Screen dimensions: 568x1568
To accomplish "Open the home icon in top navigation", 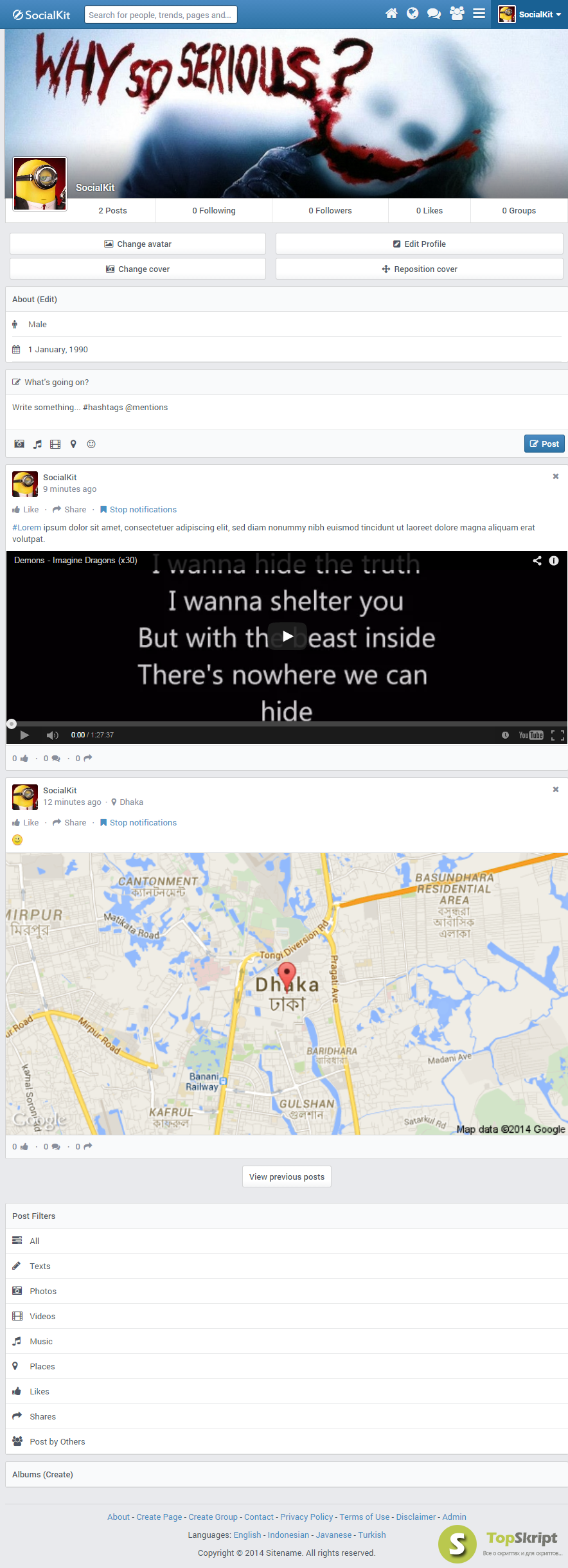I will point(391,14).
